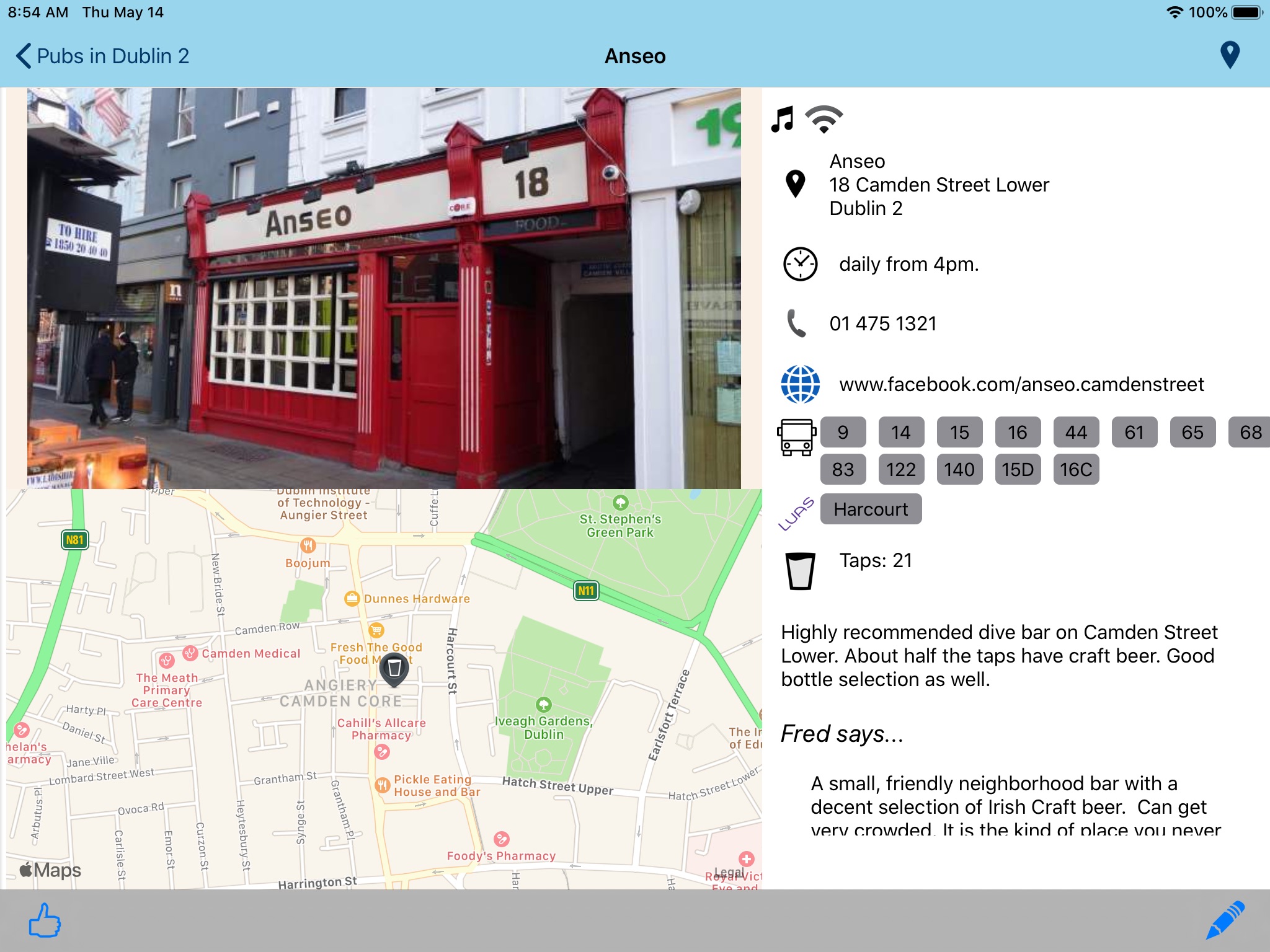1270x952 pixels.
Task: Select bus route number 122
Action: 901,469
